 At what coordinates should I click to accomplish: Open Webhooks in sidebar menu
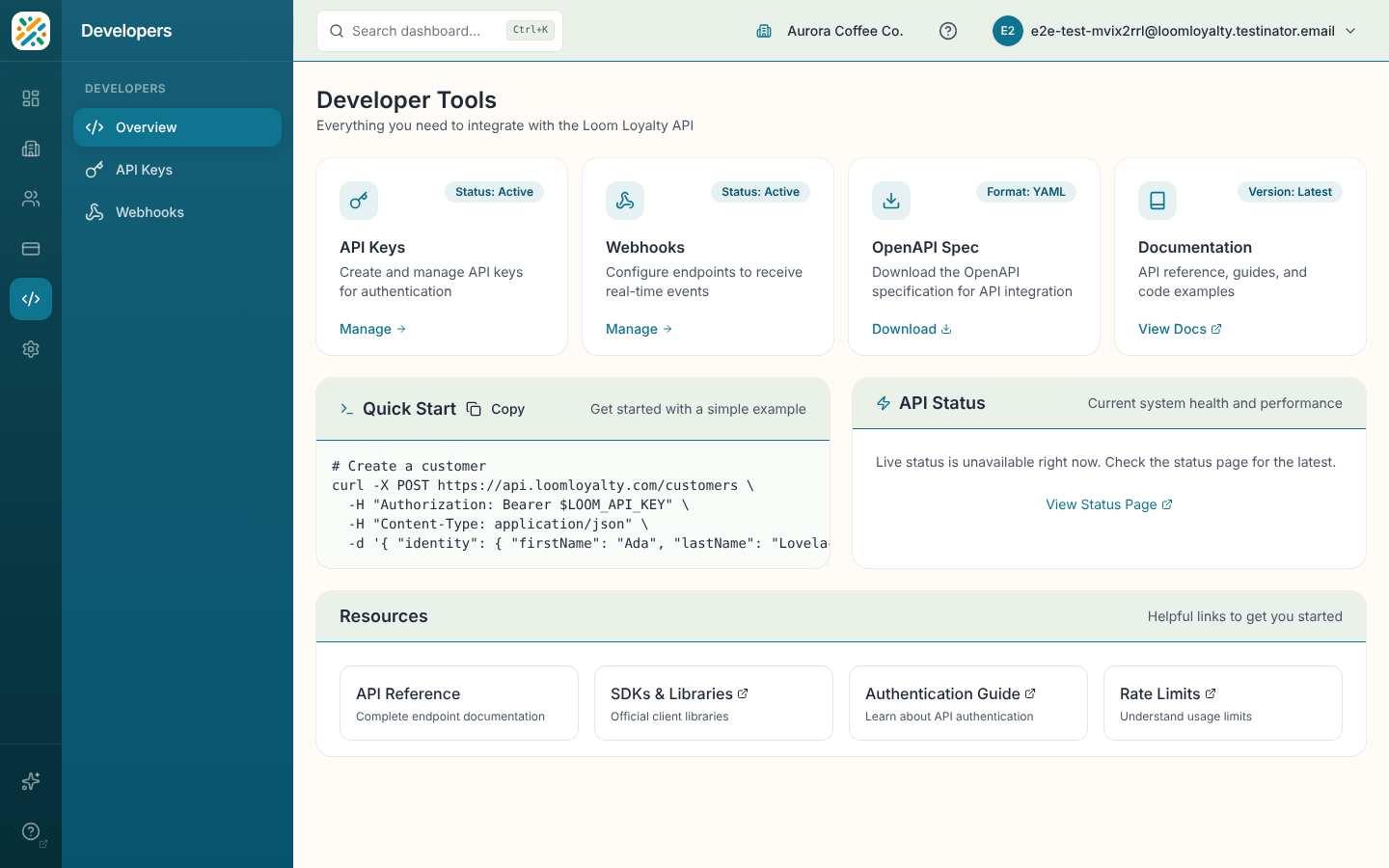pos(177,212)
